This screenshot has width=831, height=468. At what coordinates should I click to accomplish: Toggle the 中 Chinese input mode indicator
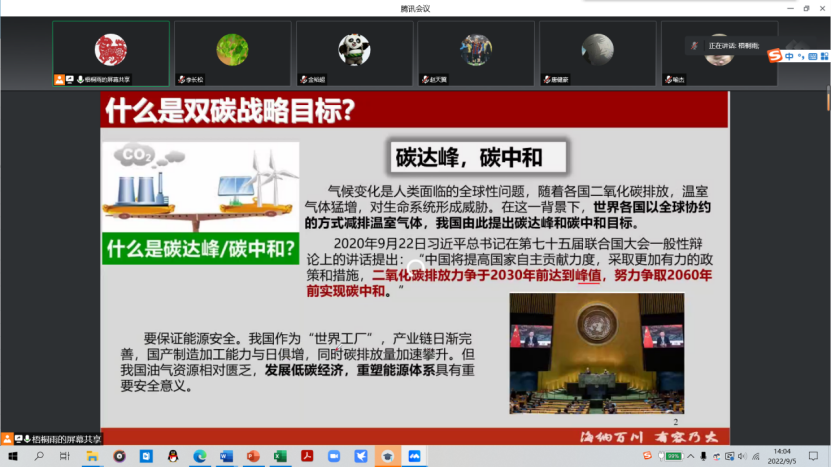click(x=788, y=56)
